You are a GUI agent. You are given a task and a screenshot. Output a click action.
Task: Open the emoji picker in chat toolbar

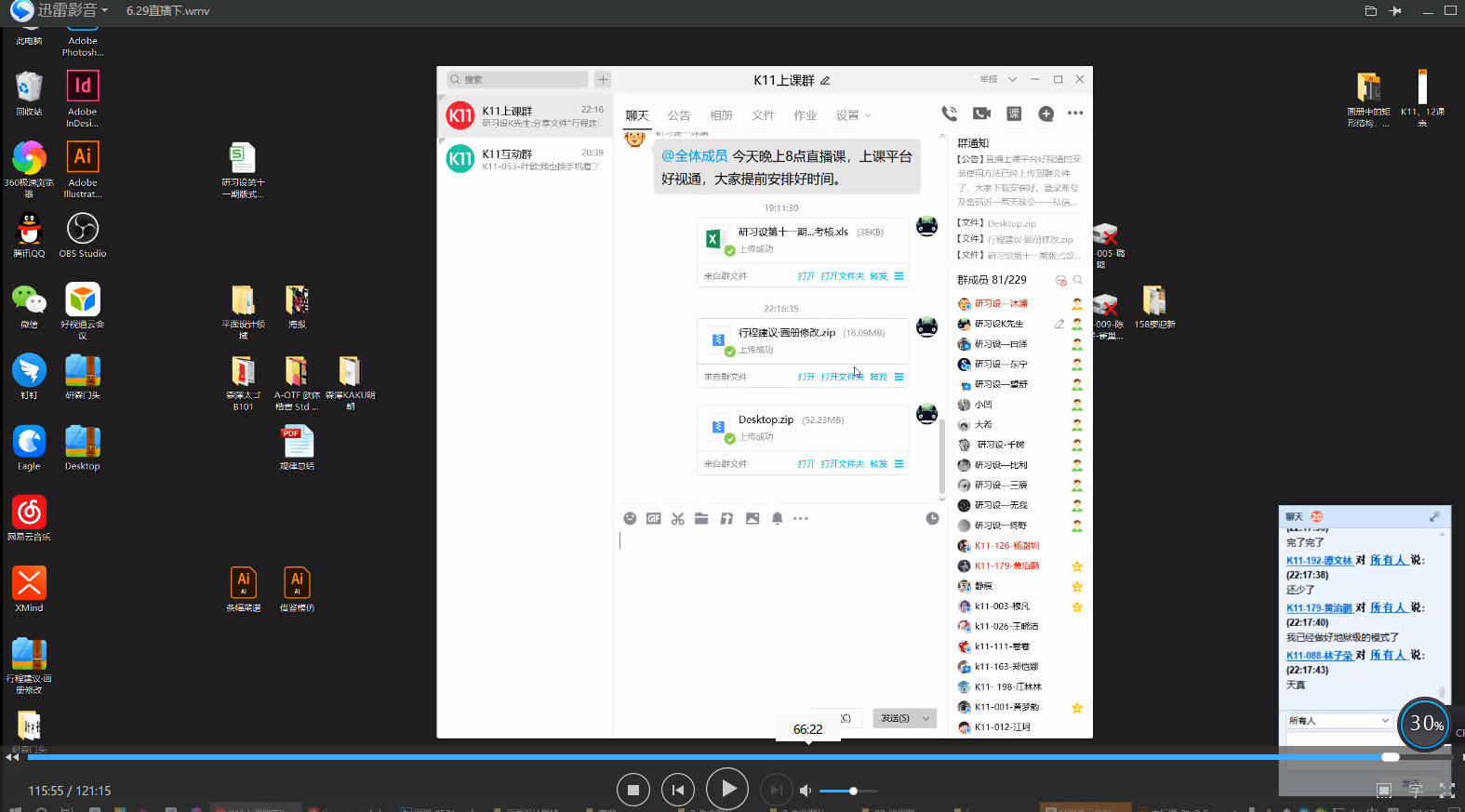pos(630,518)
